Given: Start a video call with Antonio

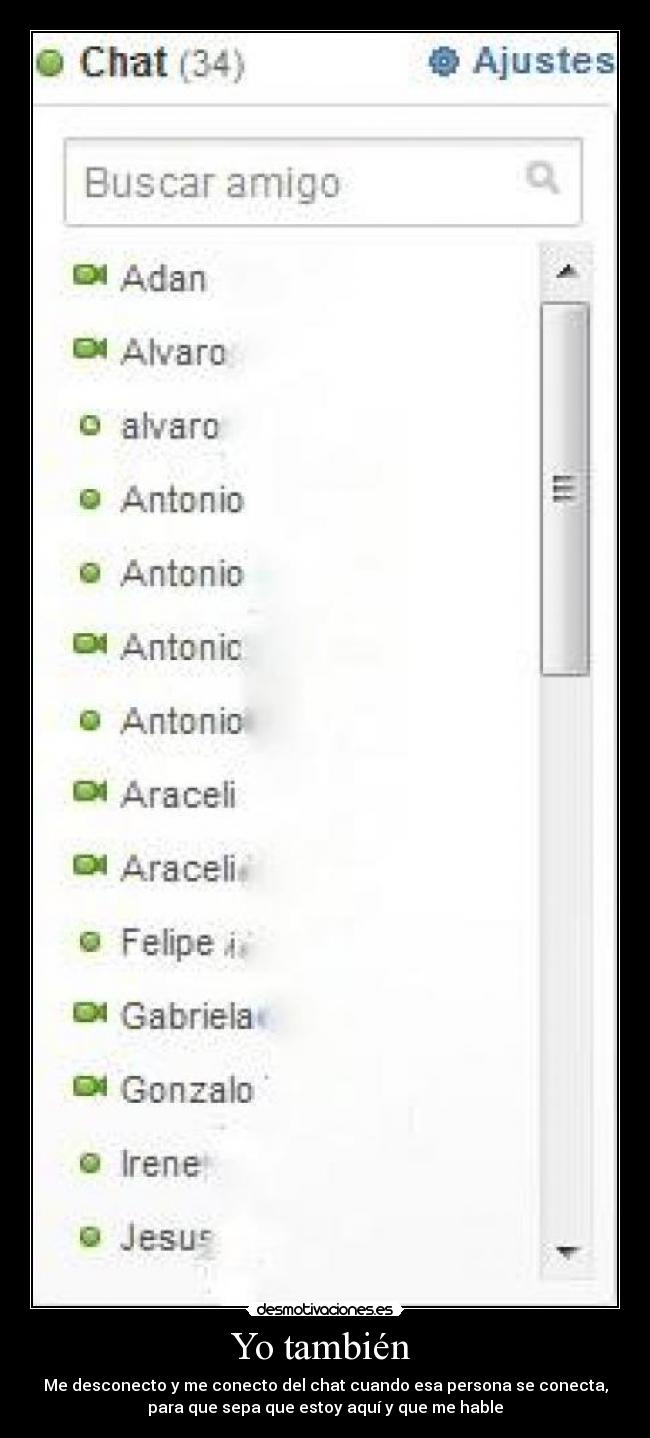Looking at the screenshot, I should coord(90,646).
